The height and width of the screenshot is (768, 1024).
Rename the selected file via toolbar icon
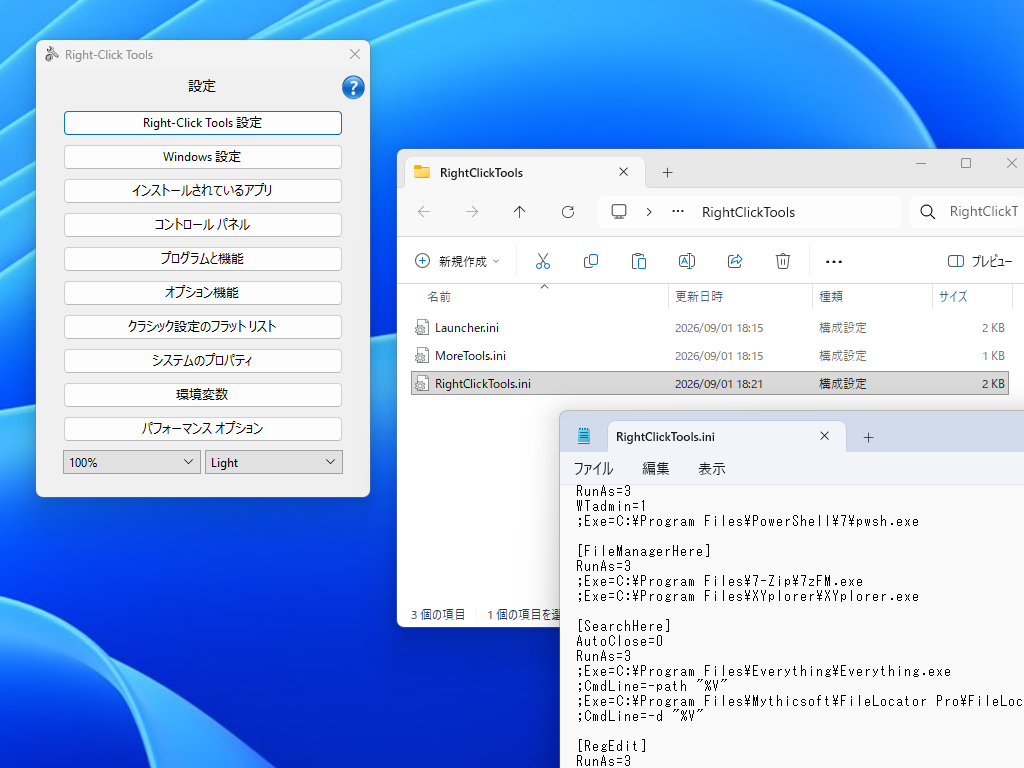point(687,261)
